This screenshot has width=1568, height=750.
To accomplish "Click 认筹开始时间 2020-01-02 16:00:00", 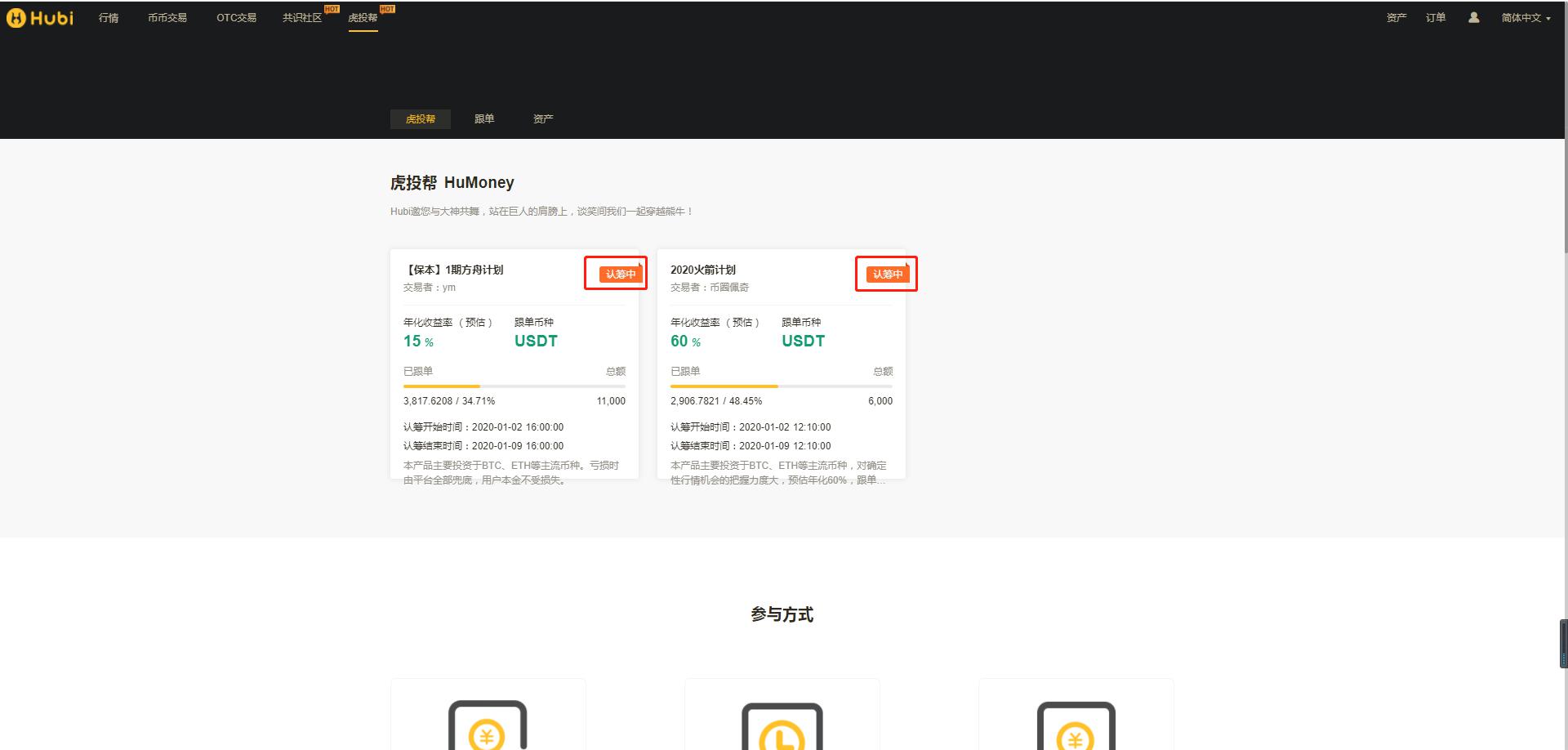I will pyautogui.click(x=483, y=427).
